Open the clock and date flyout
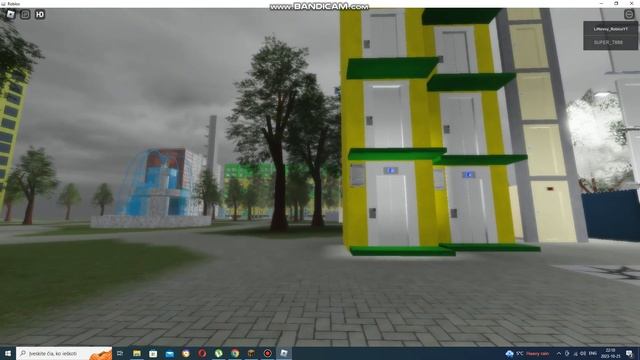Screen dimensions: 640x360 click(x=611, y=353)
